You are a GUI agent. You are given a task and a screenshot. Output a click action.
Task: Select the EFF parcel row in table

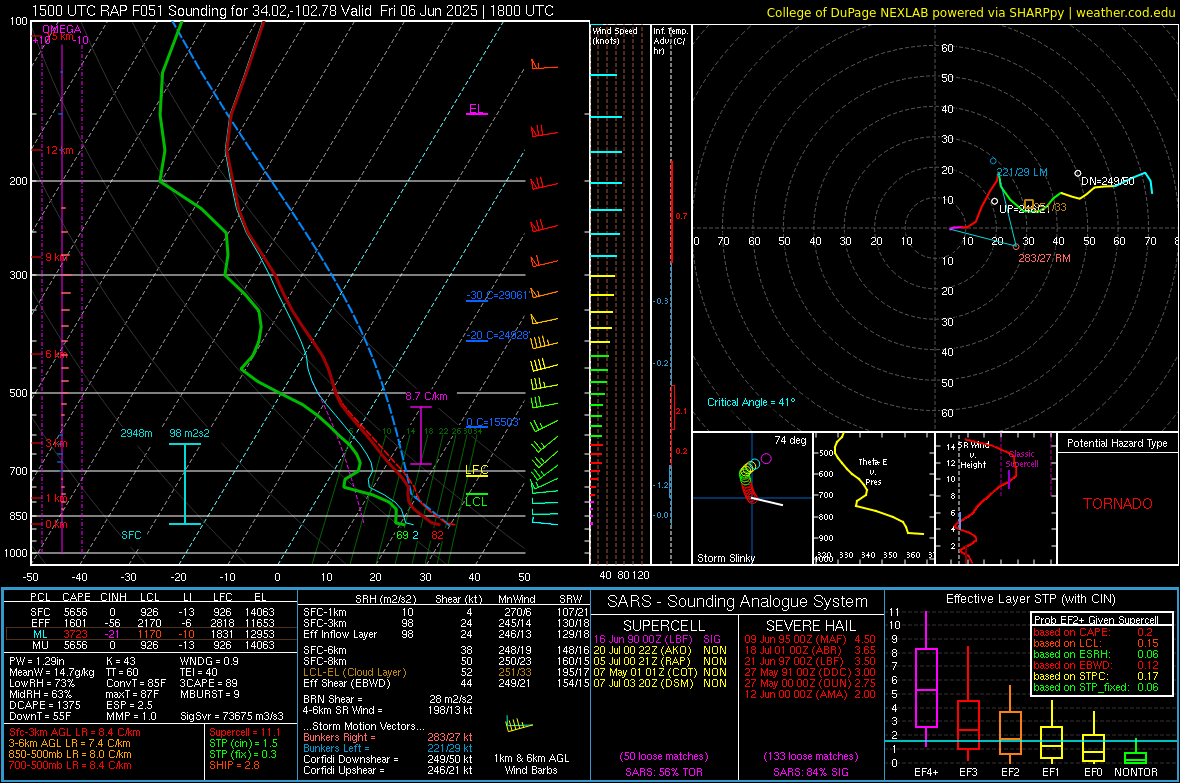pyautogui.click(x=151, y=623)
